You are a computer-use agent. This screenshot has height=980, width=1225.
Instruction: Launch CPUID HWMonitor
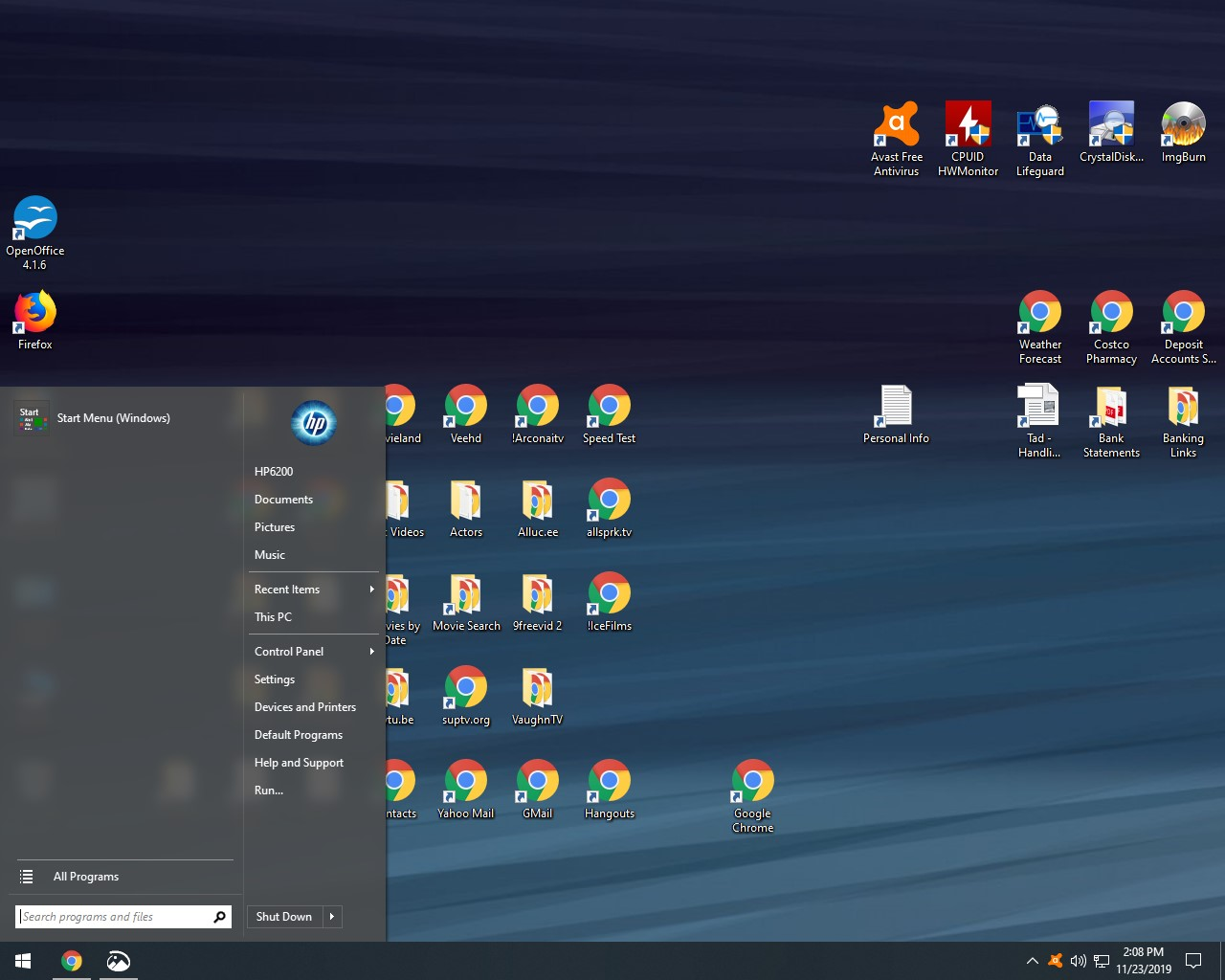968,125
